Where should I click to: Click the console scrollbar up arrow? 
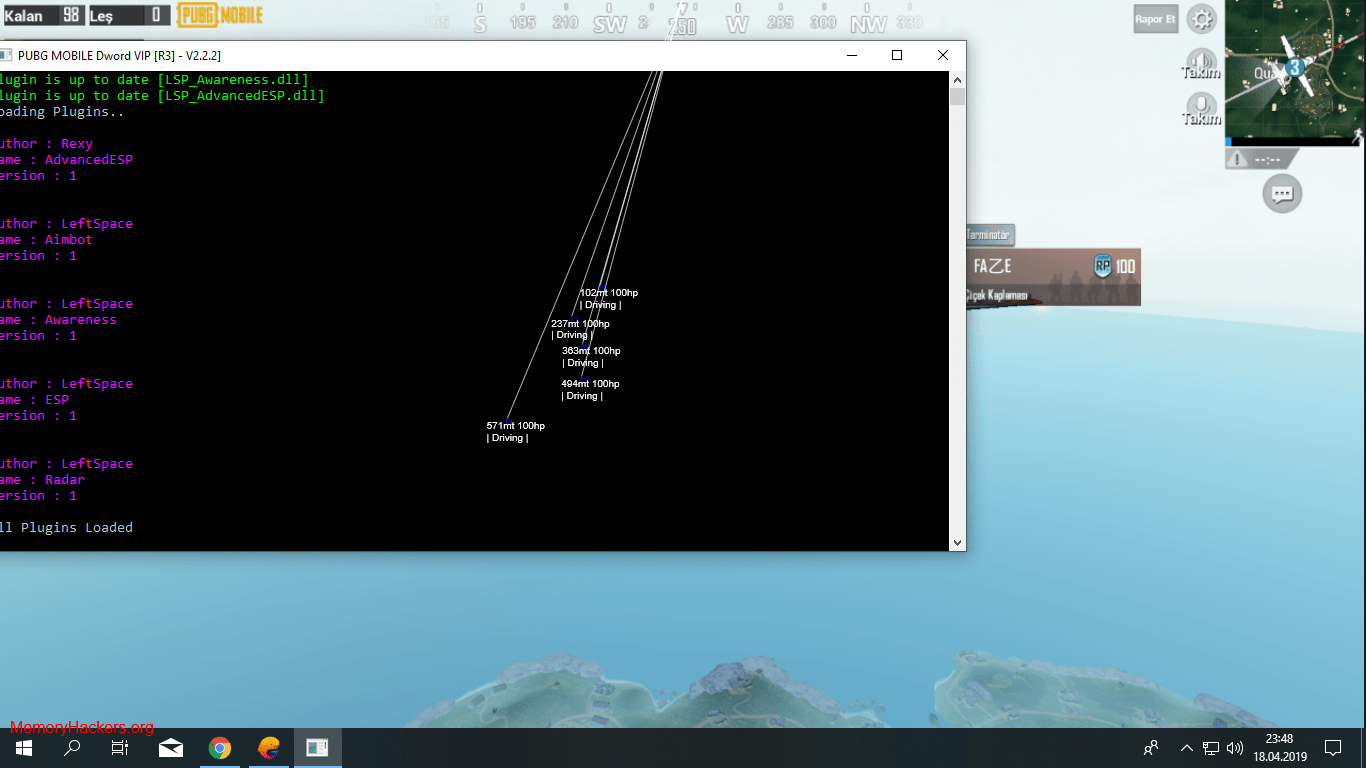(957, 80)
